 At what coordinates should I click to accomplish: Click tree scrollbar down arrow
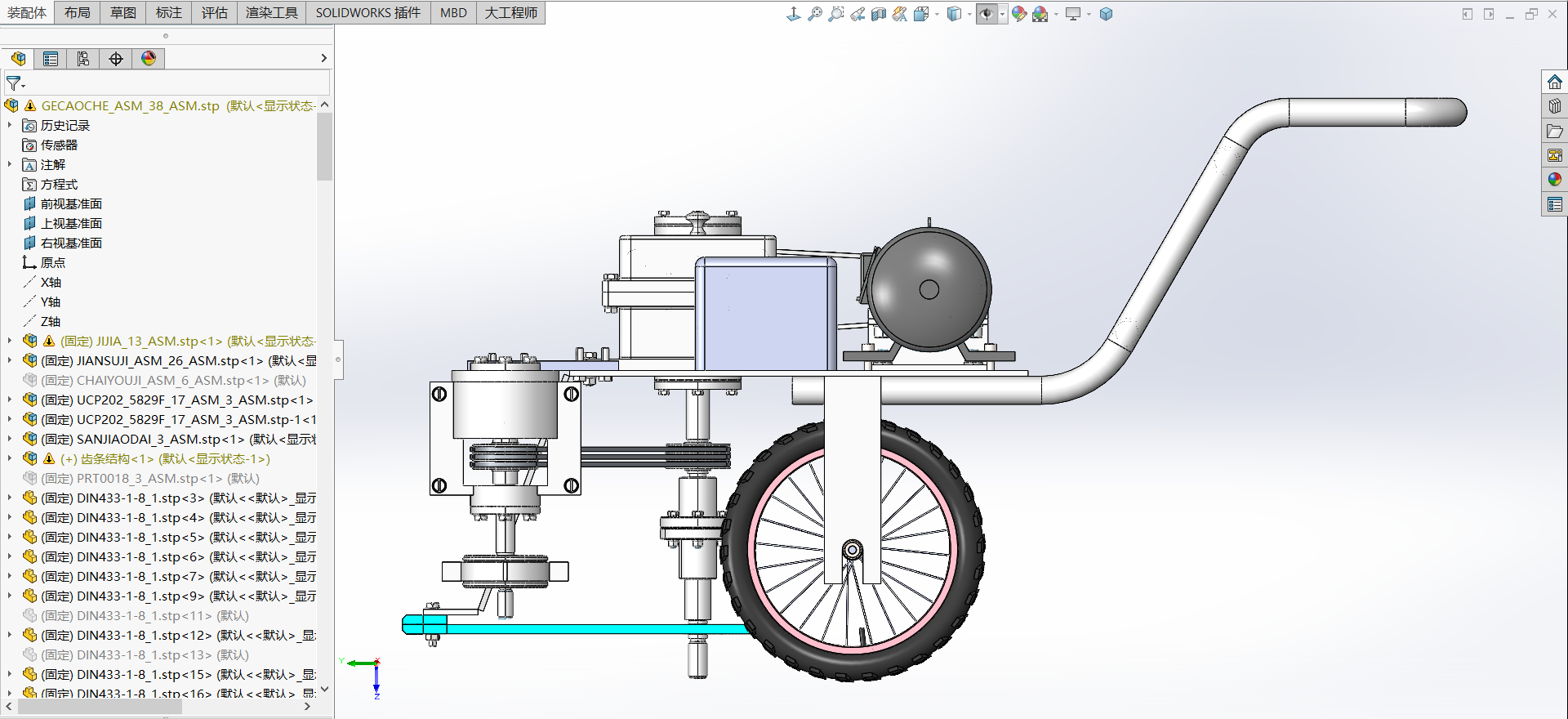pyautogui.click(x=324, y=689)
